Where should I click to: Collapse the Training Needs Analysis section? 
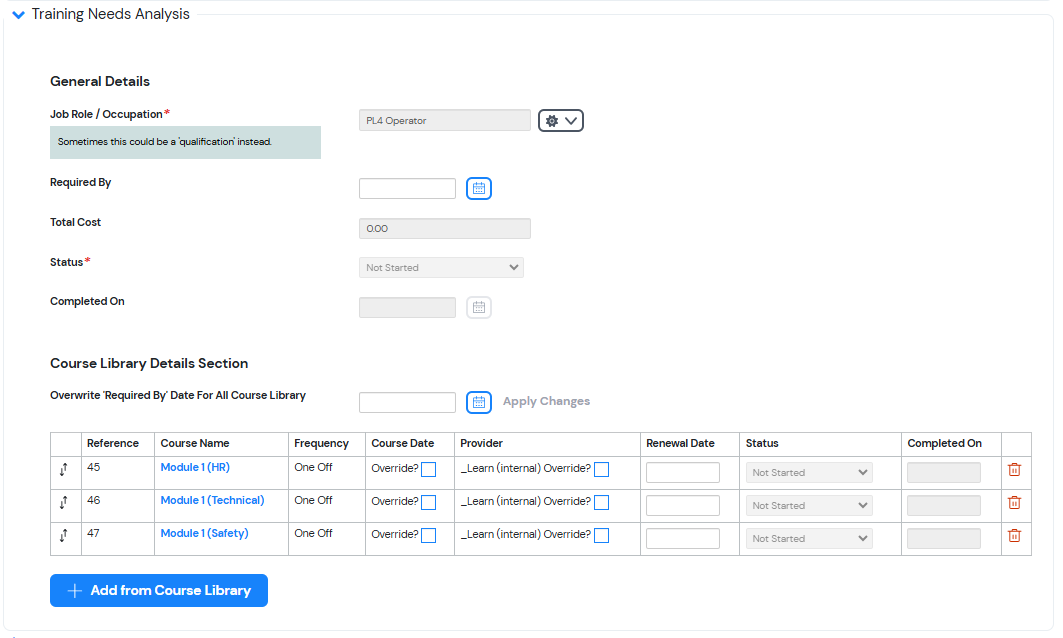click(x=18, y=15)
